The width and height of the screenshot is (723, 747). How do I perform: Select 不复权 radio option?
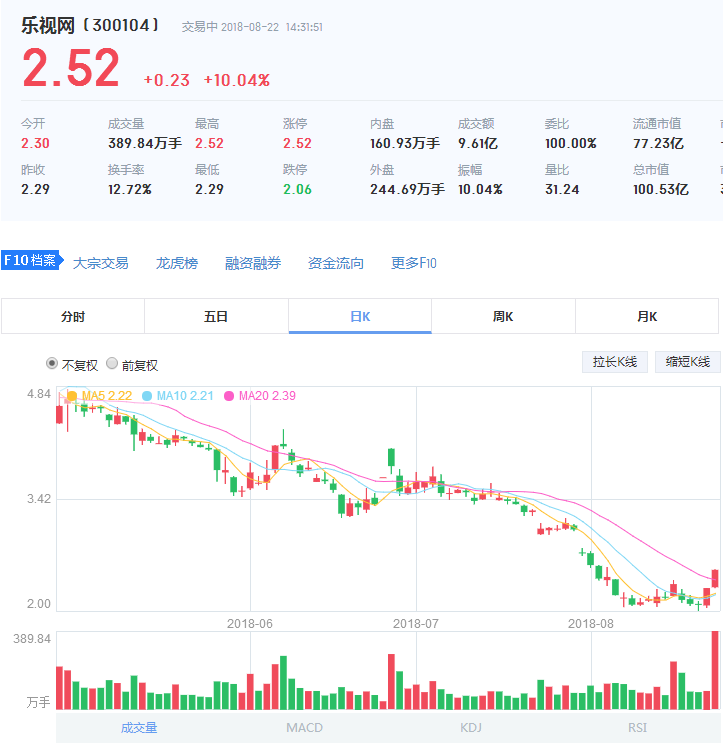click(51, 363)
